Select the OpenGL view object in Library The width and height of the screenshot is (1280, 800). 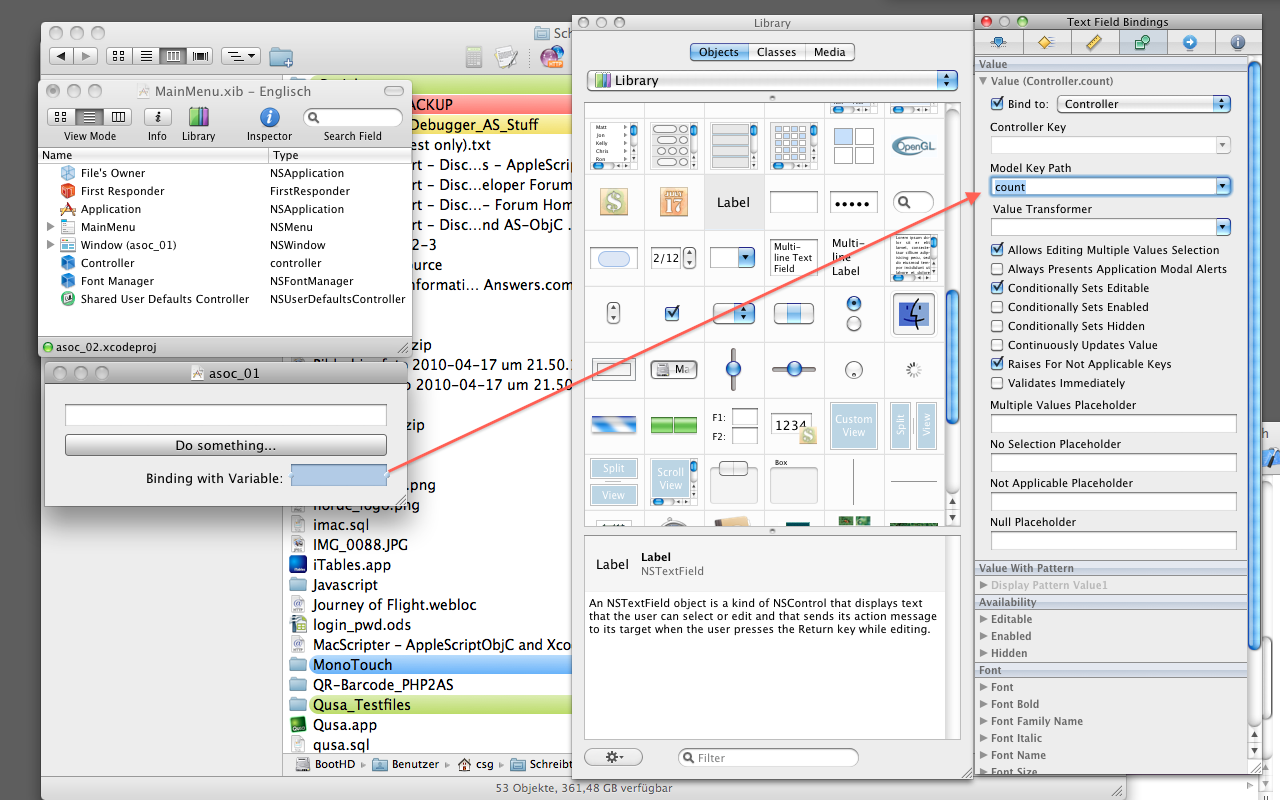click(912, 144)
